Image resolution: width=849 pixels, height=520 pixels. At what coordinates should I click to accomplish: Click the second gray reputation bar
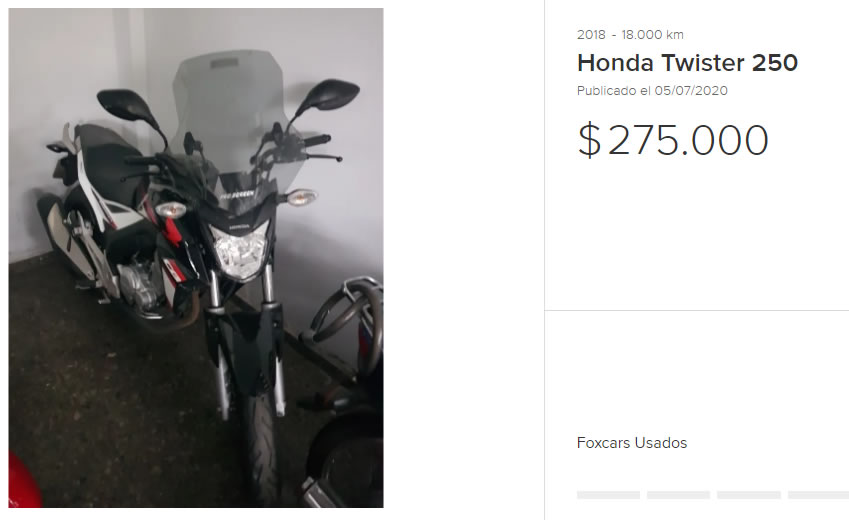(x=678, y=495)
